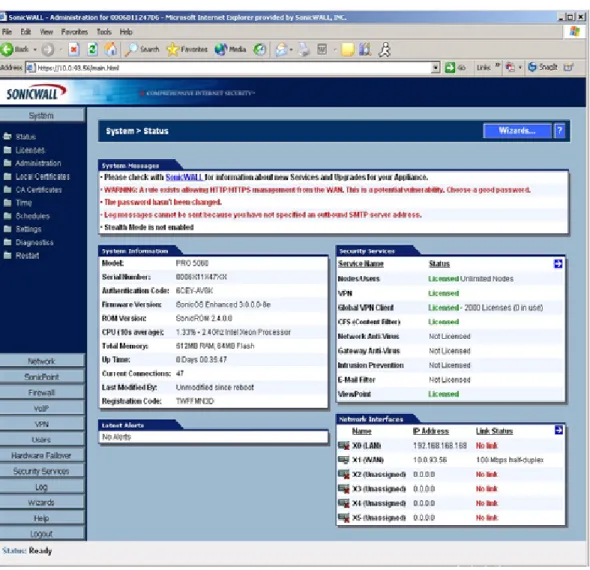This screenshot has height=570, width=590.
Task: Click the Forward navigation arrow icon
Action: [x=48, y=49]
